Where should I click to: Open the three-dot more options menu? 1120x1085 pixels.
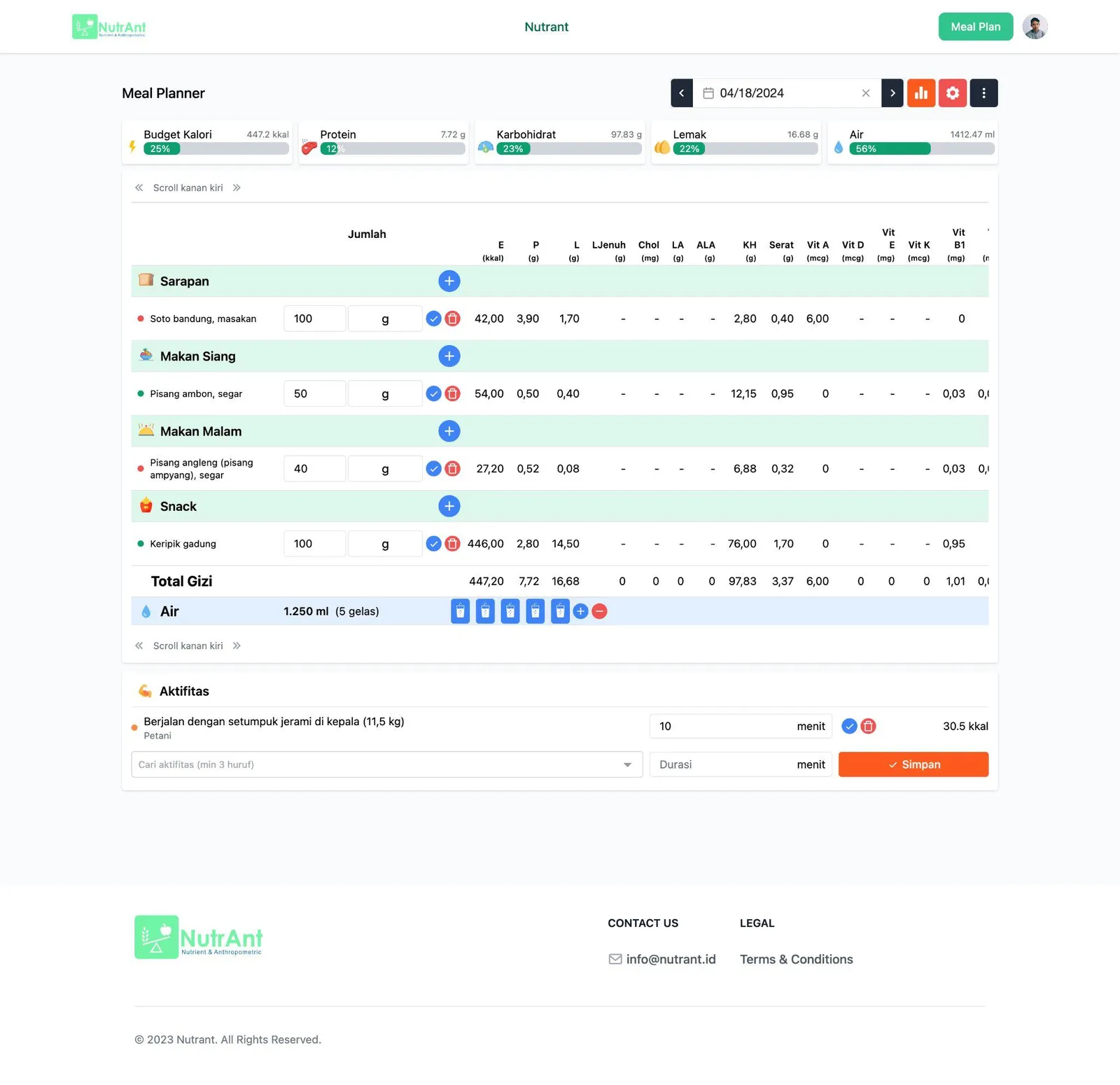[x=983, y=93]
